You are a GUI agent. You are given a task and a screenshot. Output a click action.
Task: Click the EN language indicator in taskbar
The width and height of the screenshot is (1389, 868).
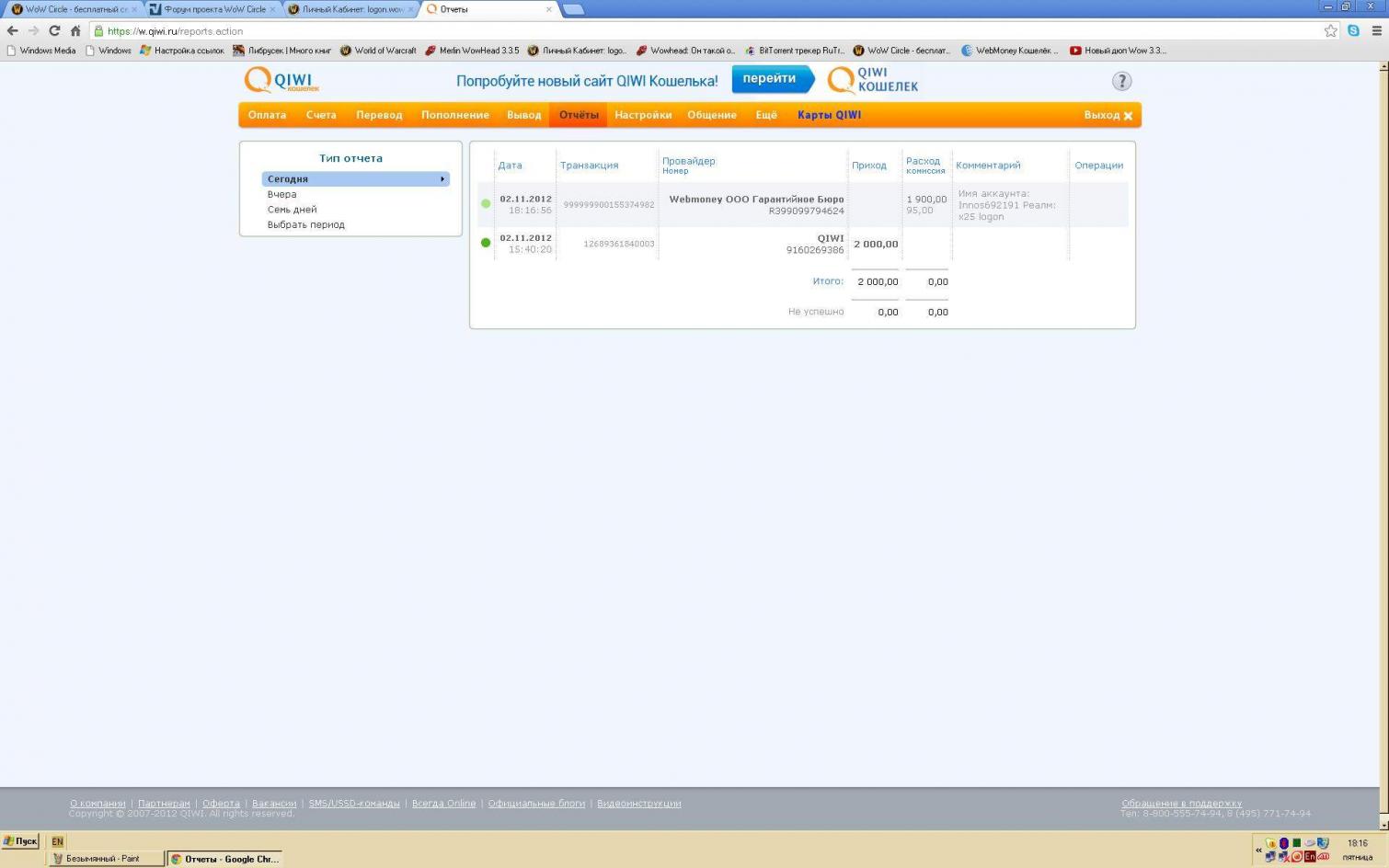(x=57, y=841)
